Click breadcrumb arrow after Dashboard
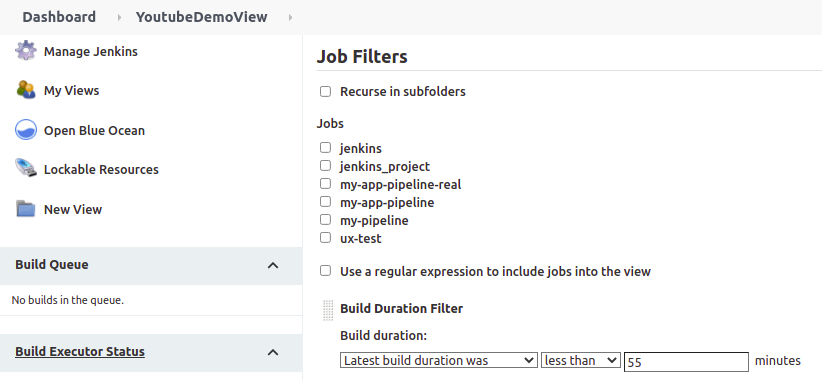This screenshot has height=380, width=822. [119, 17]
